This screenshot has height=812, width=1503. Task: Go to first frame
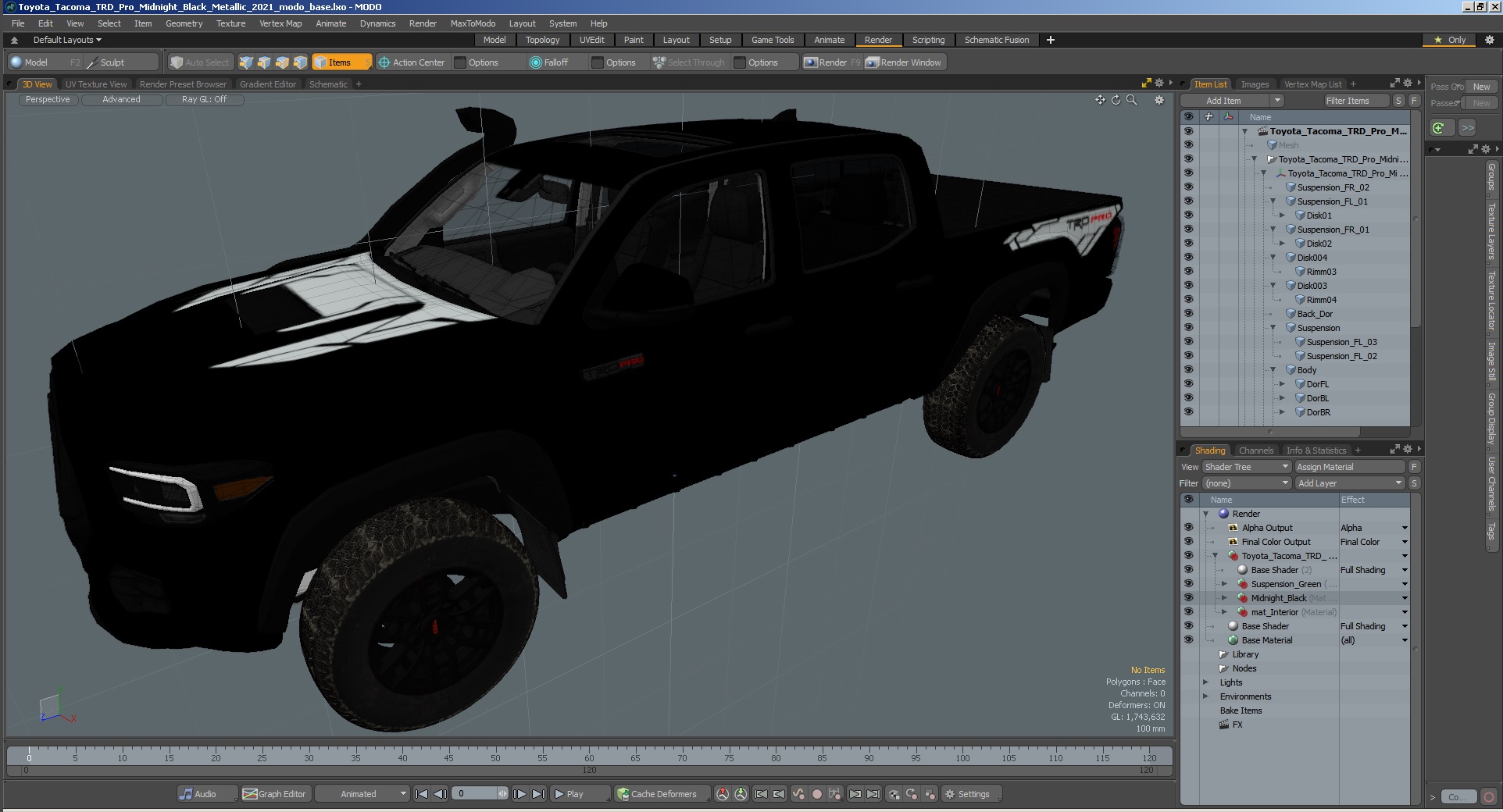421,794
